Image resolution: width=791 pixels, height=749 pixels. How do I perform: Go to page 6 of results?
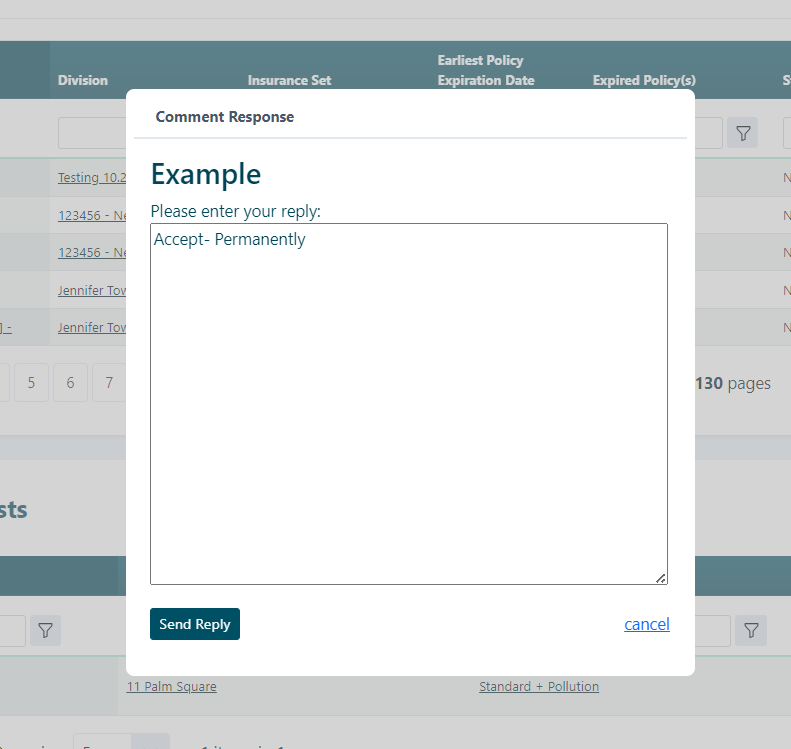click(x=70, y=383)
